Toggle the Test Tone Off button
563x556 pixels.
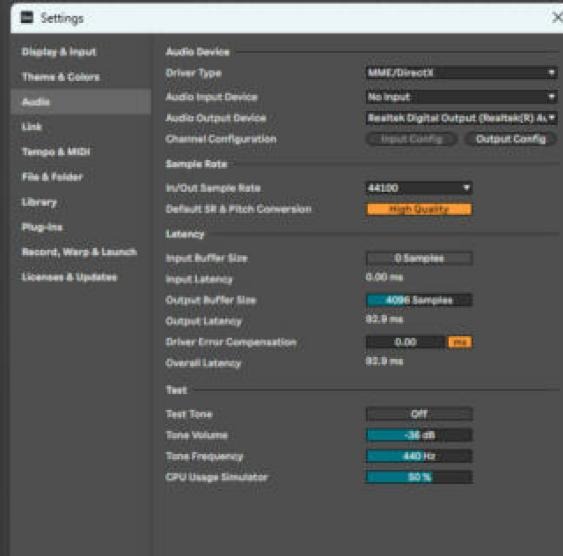pyautogui.click(x=419, y=414)
